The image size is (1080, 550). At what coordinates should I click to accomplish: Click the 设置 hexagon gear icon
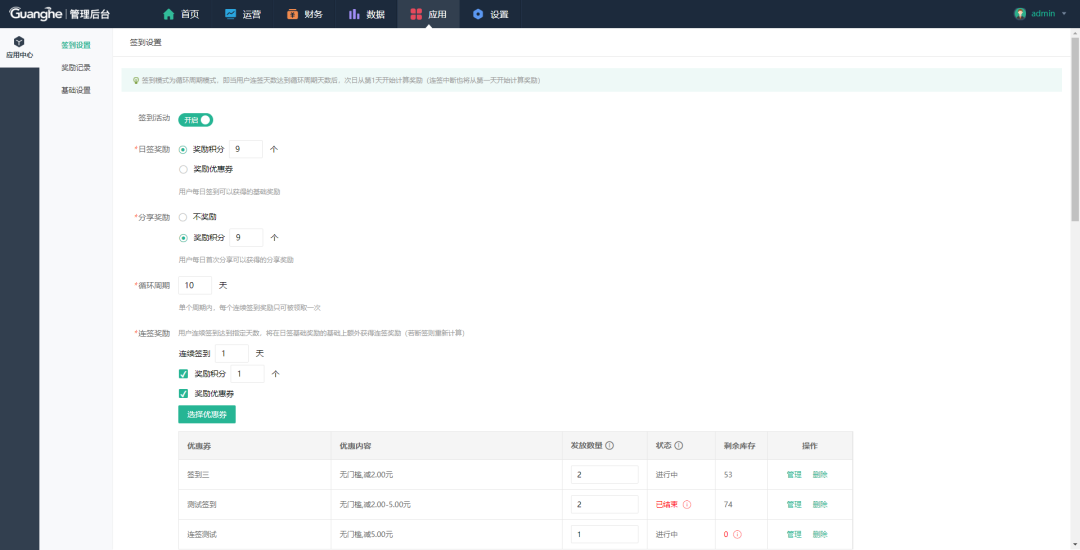(x=478, y=14)
